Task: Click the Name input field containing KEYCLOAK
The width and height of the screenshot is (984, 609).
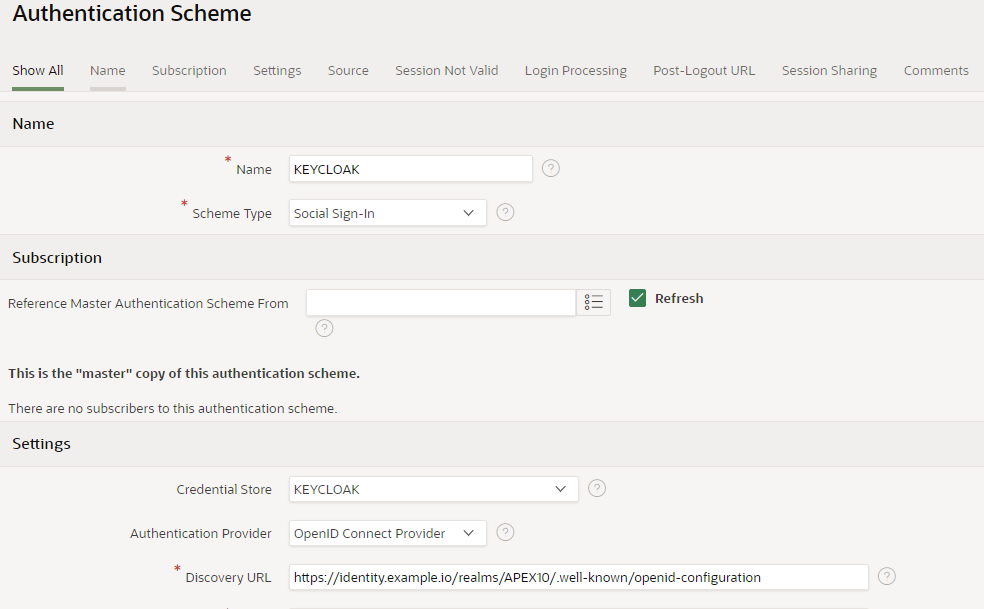Action: [x=410, y=169]
